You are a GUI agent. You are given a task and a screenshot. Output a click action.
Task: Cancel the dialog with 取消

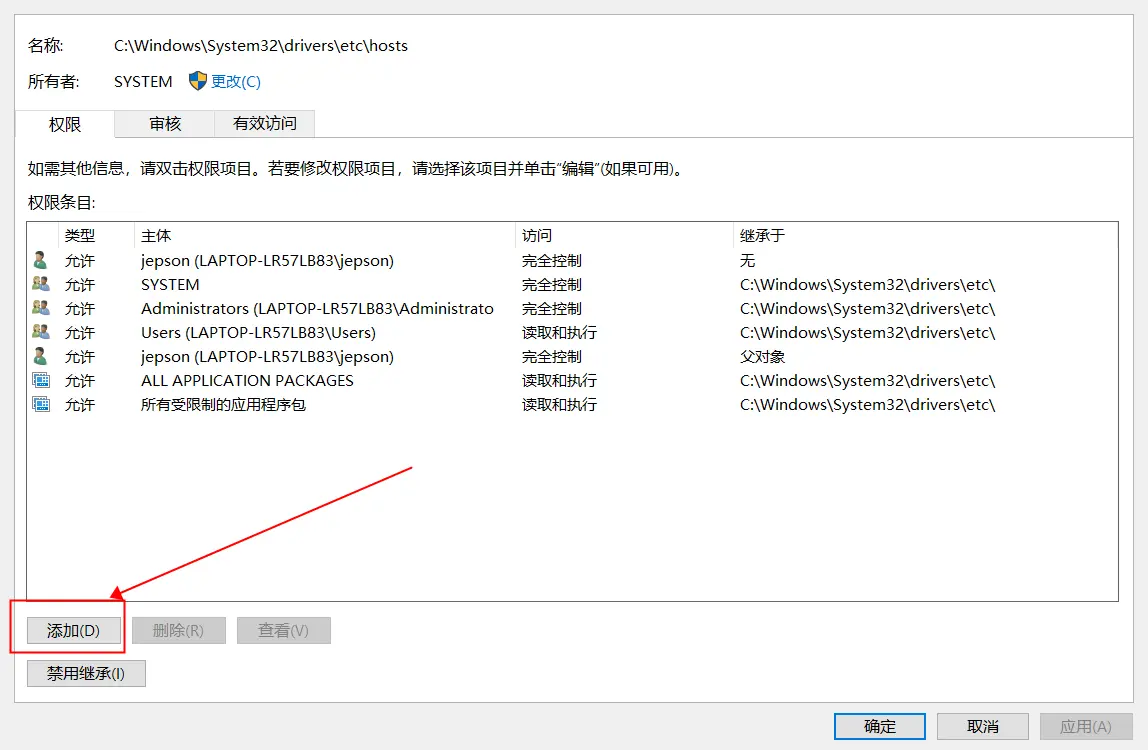[983, 726]
